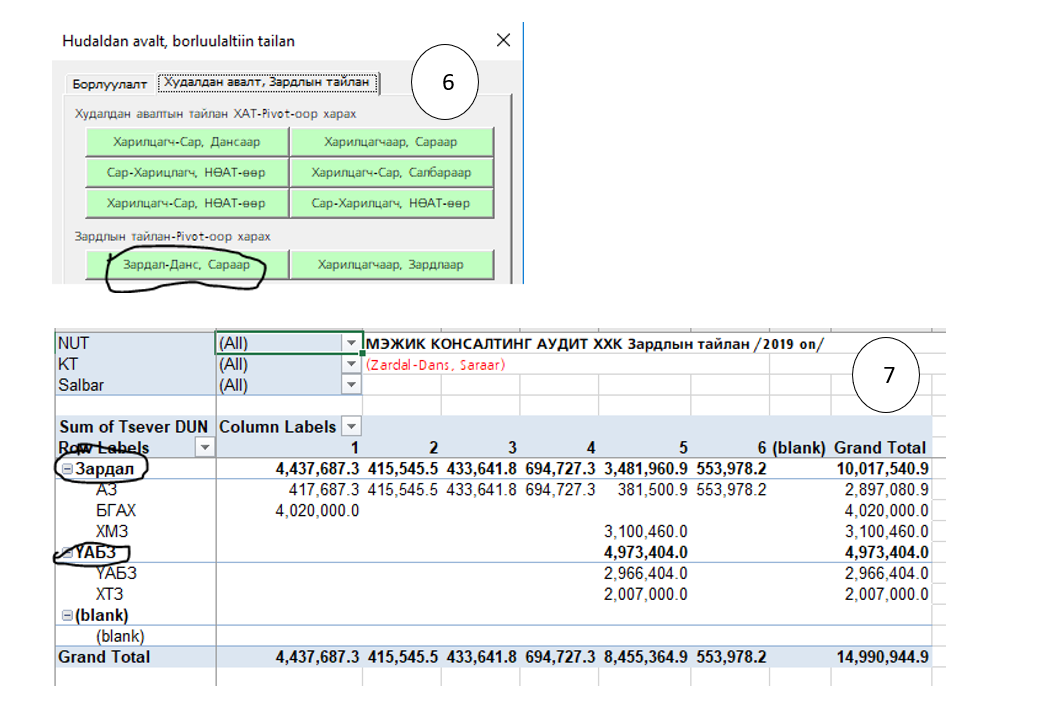Image resolution: width=1044 pixels, height=715 pixels.
Task: Run the Харилцагч-Сар, НӨАТ-өөр report
Action: tap(187, 203)
